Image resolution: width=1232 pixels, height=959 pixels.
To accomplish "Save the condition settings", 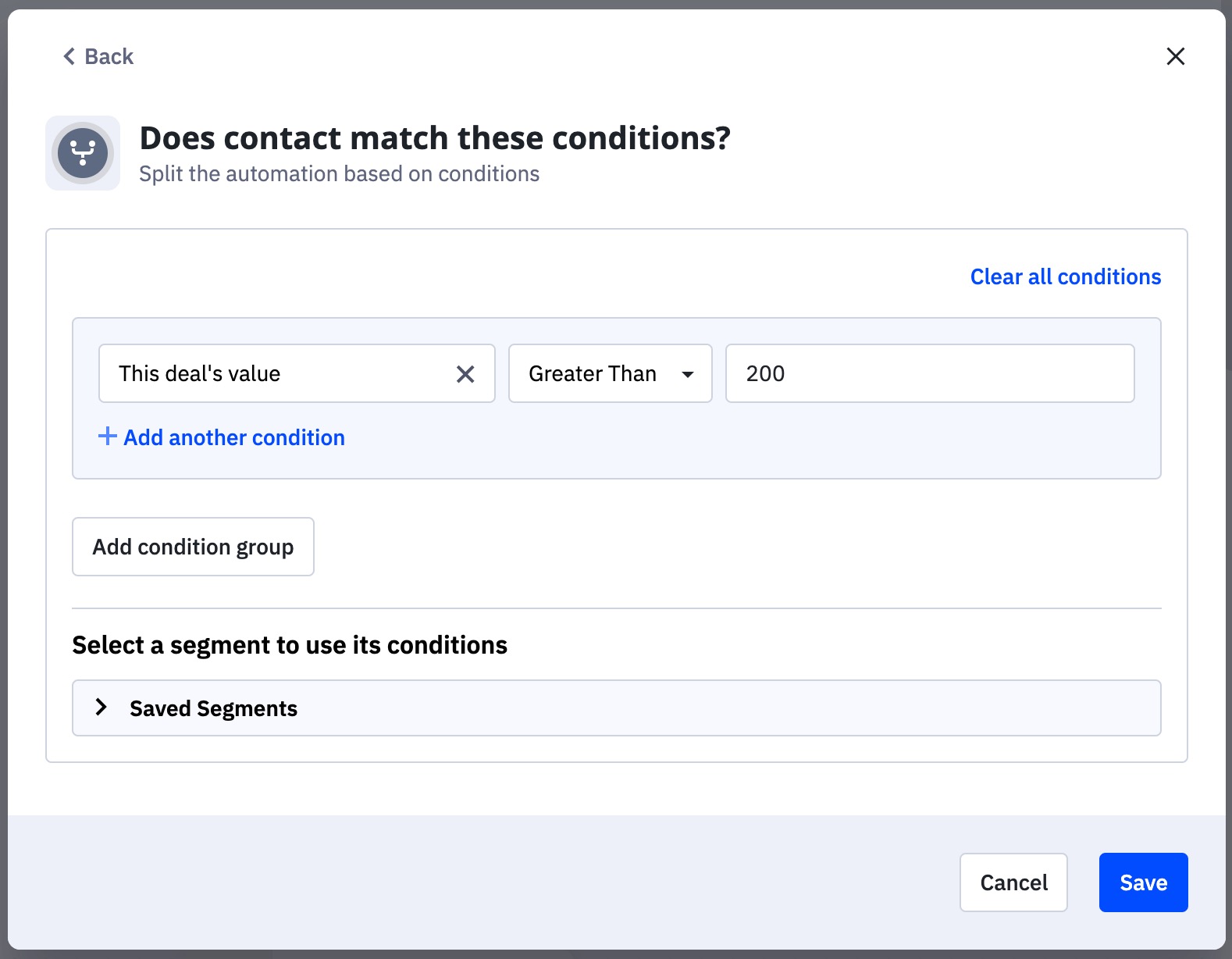I will pos(1143,882).
